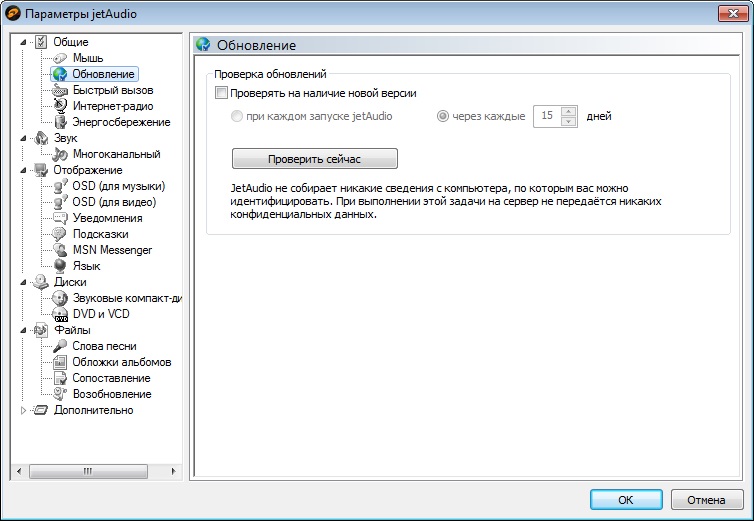Select the Сопоставление tree item

111,378
